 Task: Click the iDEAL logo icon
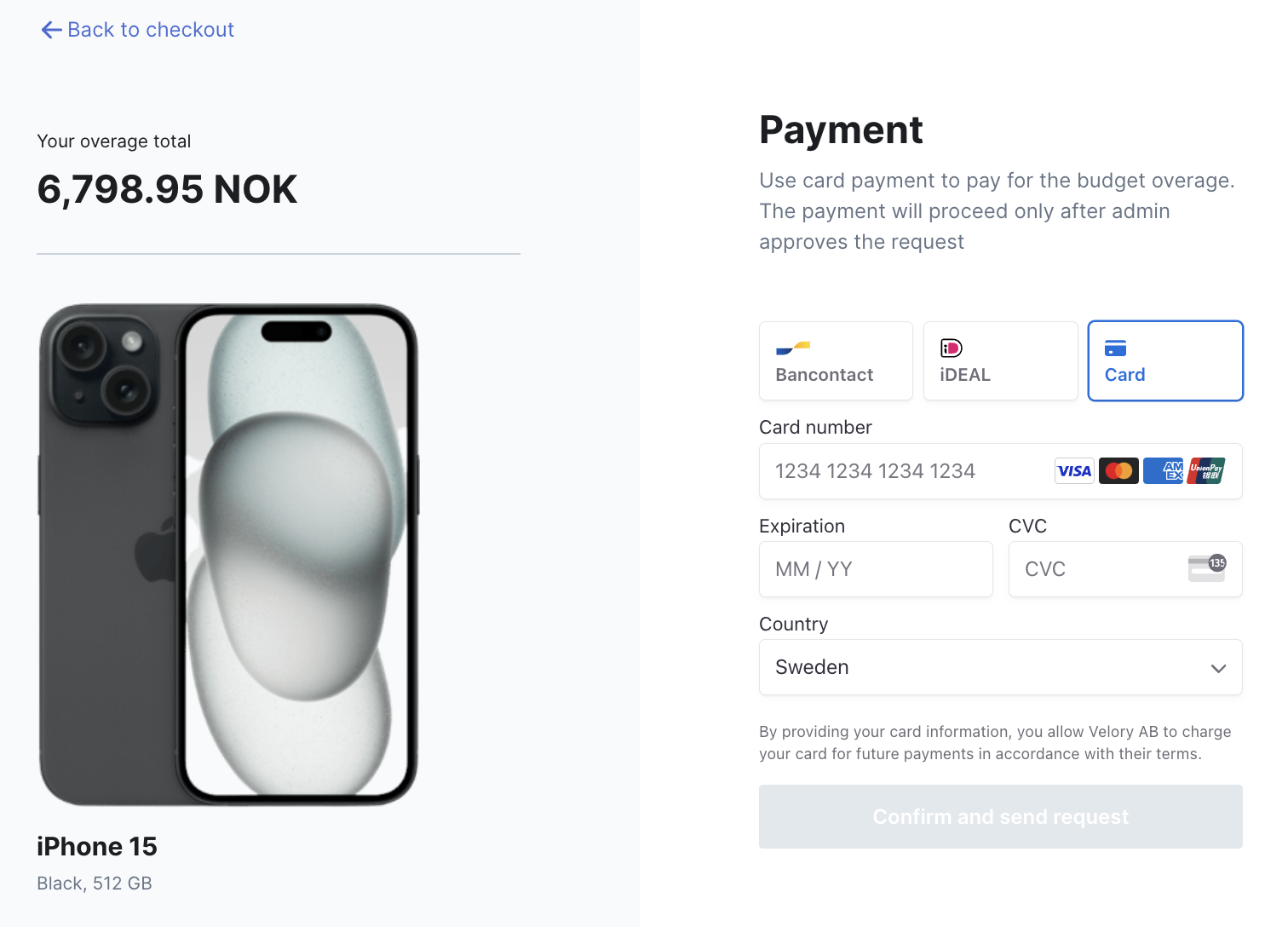(x=952, y=348)
